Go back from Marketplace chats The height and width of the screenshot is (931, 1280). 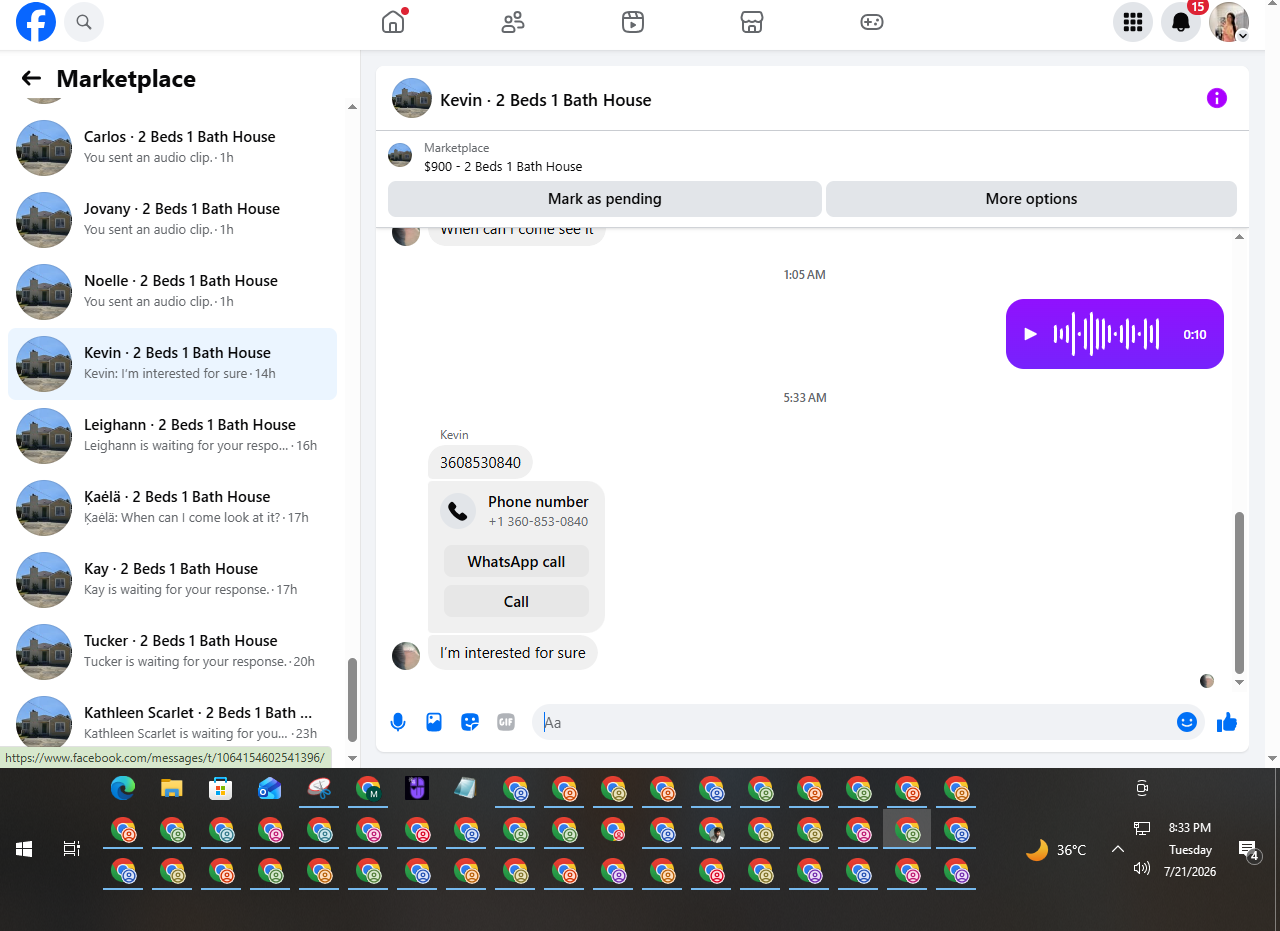(x=31, y=79)
